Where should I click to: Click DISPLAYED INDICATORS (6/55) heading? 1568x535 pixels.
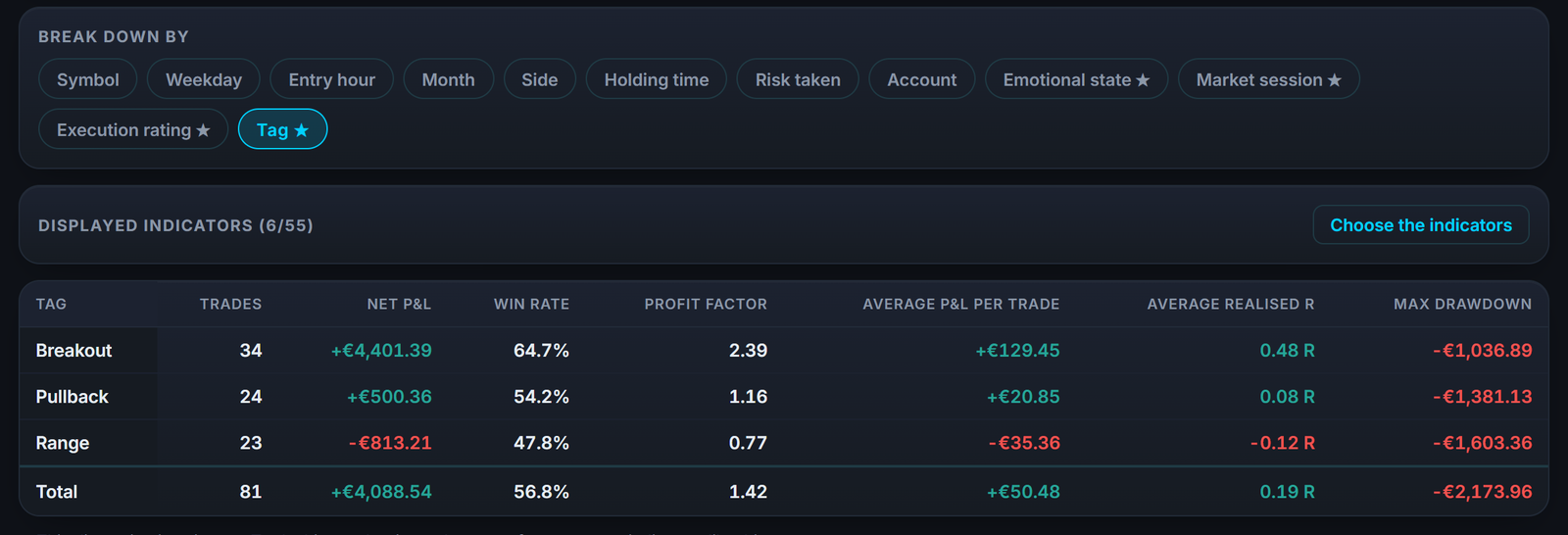point(175,225)
